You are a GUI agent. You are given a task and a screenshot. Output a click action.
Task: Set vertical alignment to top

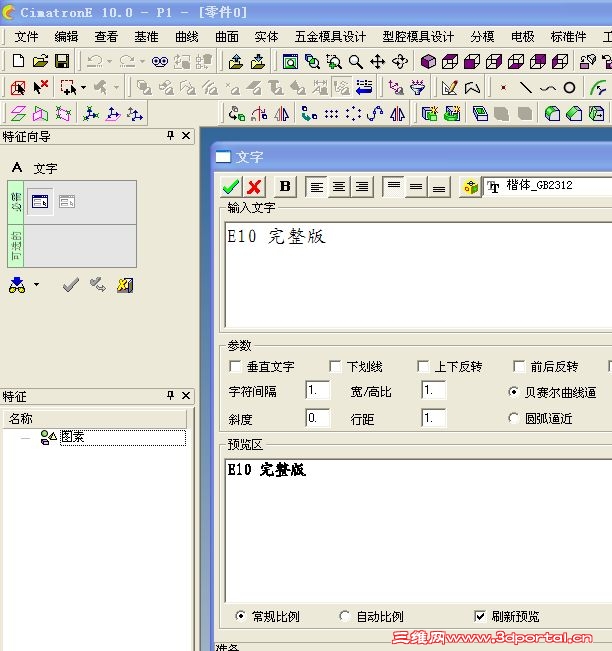pos(394,187)
